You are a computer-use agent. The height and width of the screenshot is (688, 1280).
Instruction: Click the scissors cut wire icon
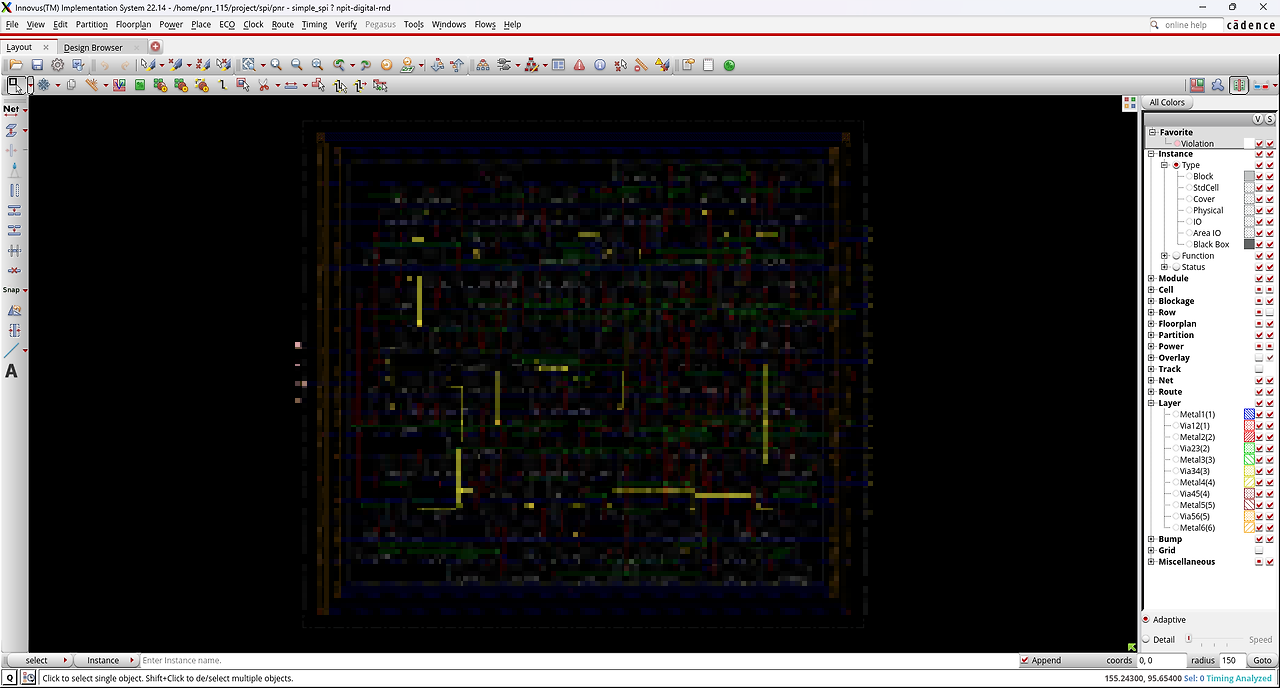click(264, 85)
